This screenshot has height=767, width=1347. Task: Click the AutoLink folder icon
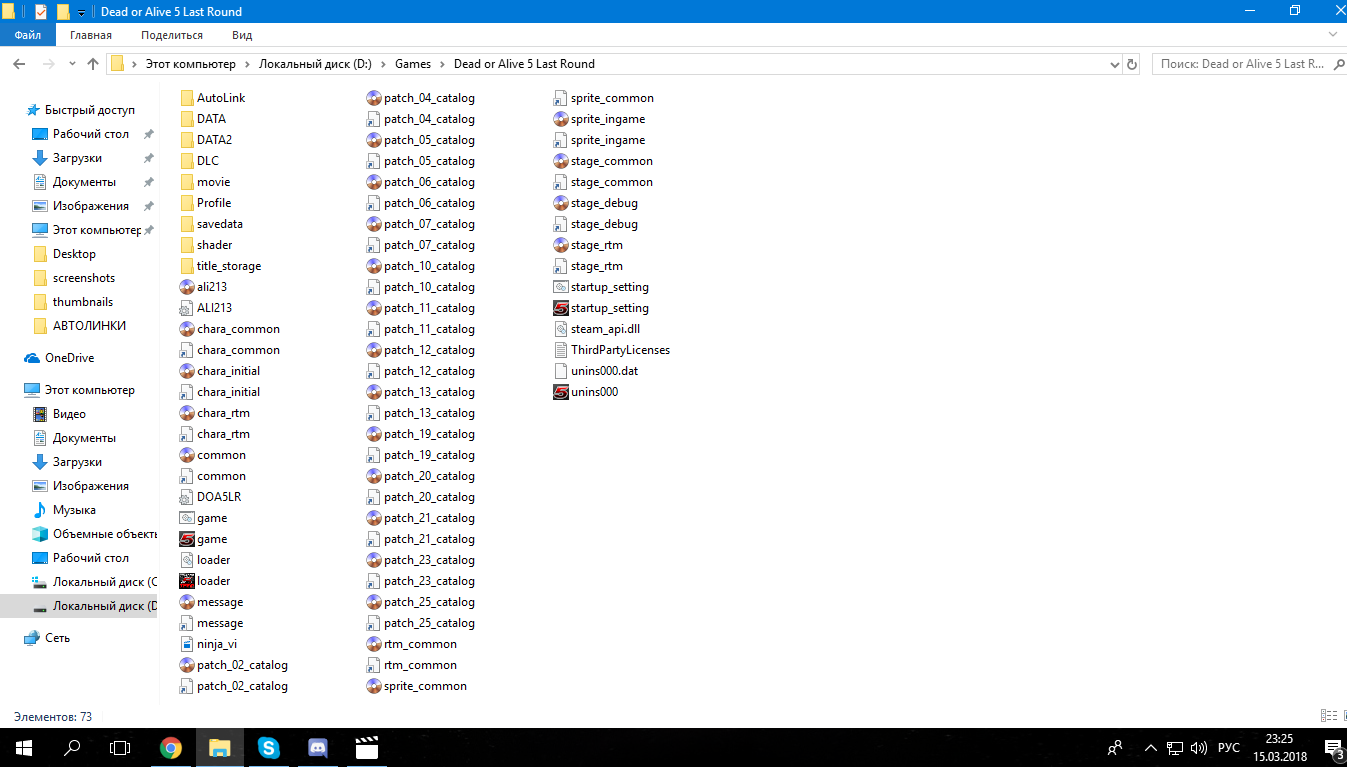pos(187,98)
